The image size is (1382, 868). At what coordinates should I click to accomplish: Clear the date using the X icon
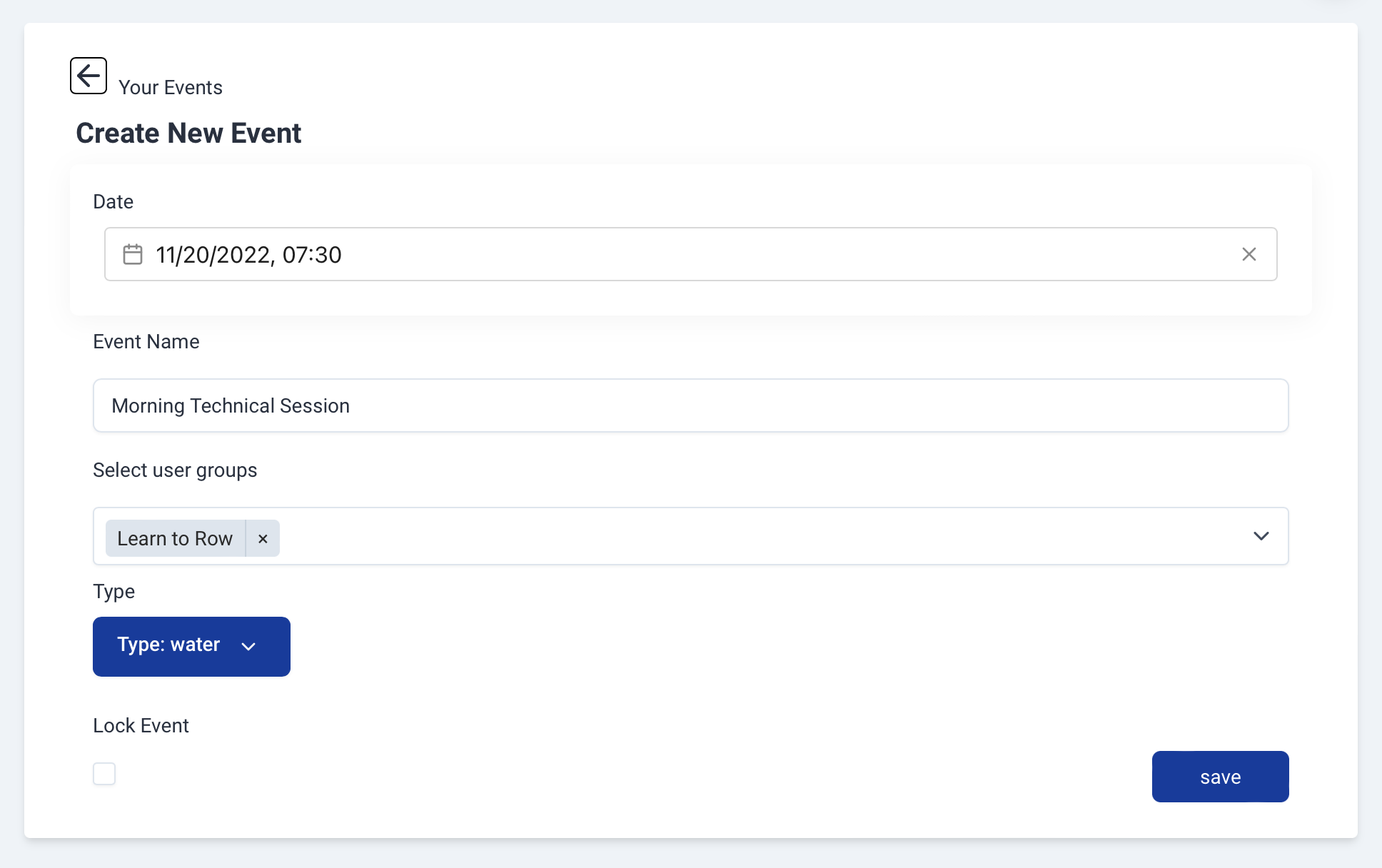point(1249,254)
